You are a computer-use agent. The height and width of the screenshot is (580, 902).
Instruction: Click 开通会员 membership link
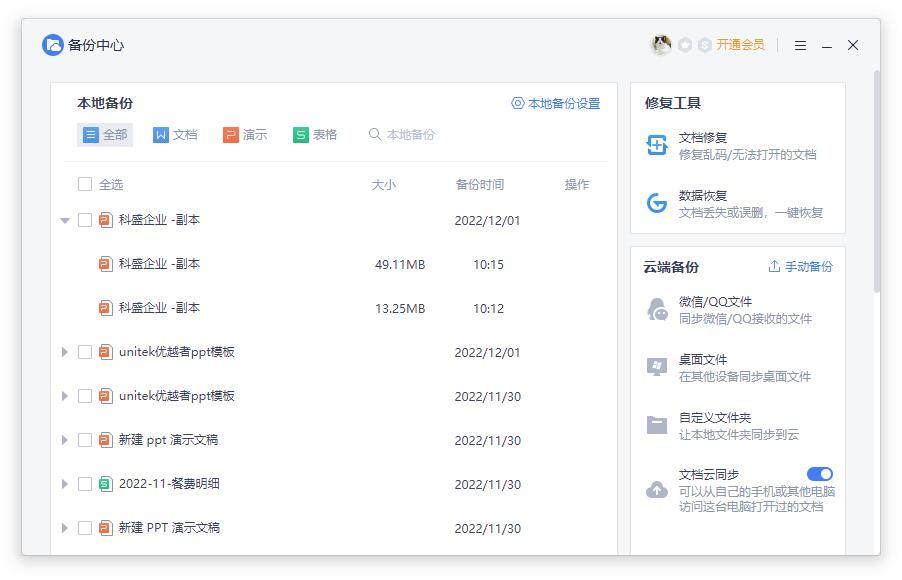click(740, 45)
